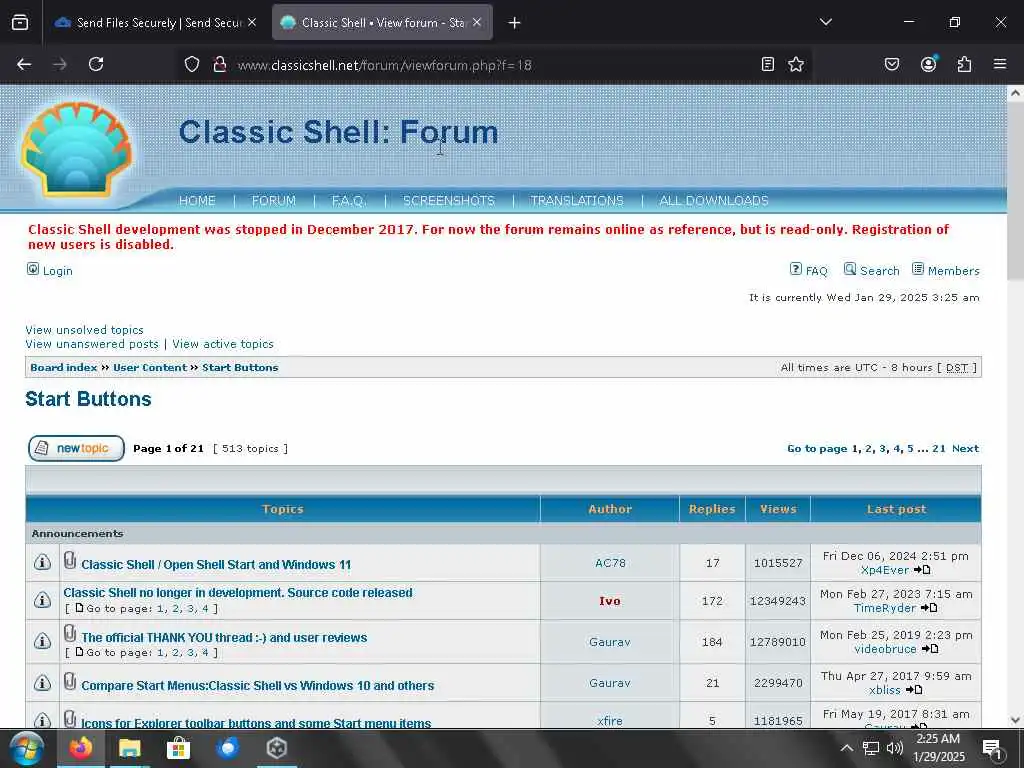Go to Board index breadcrumb
This screenshot has height=768, width=1024.
(x=63, y=368)
